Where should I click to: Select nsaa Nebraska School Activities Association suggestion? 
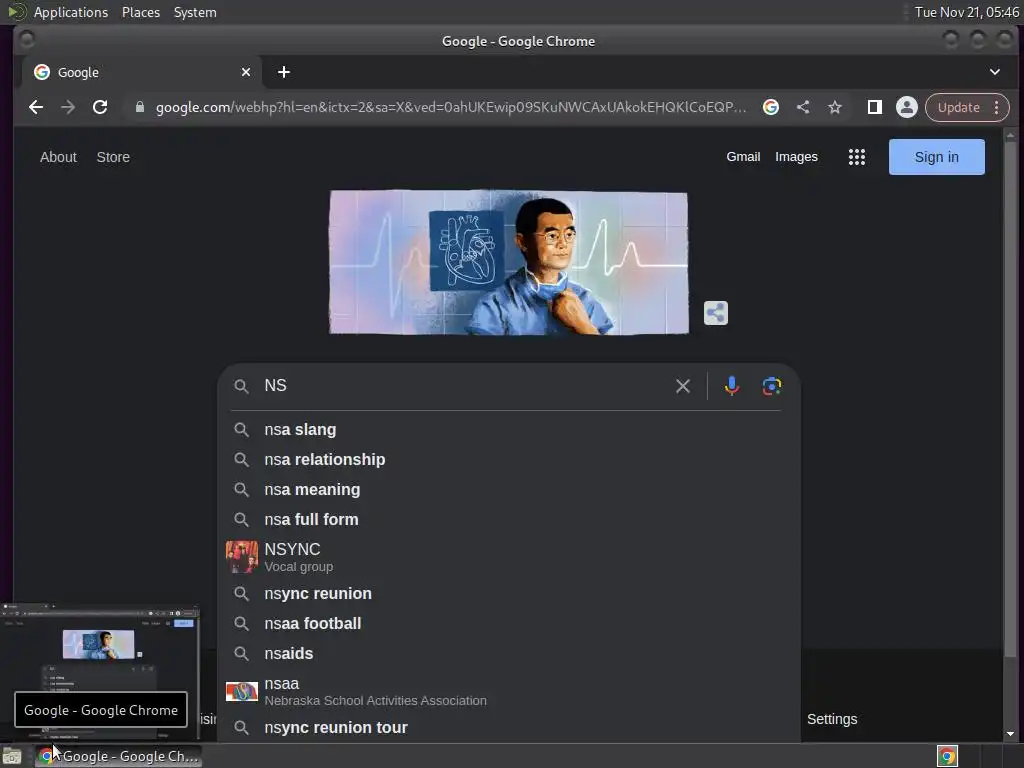[x=509, y=691]
